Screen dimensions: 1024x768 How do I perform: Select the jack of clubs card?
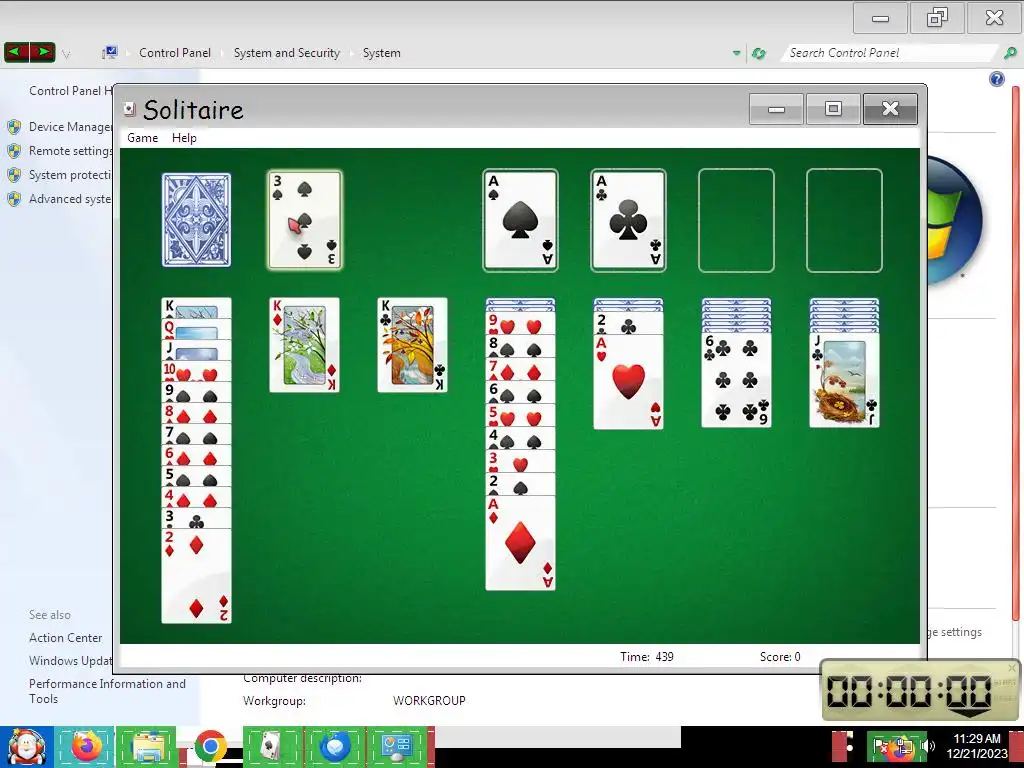(x=844, y=379)
